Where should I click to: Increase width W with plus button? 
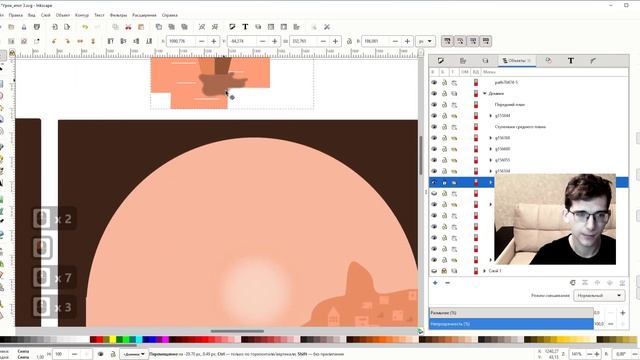tap(335, 41)
